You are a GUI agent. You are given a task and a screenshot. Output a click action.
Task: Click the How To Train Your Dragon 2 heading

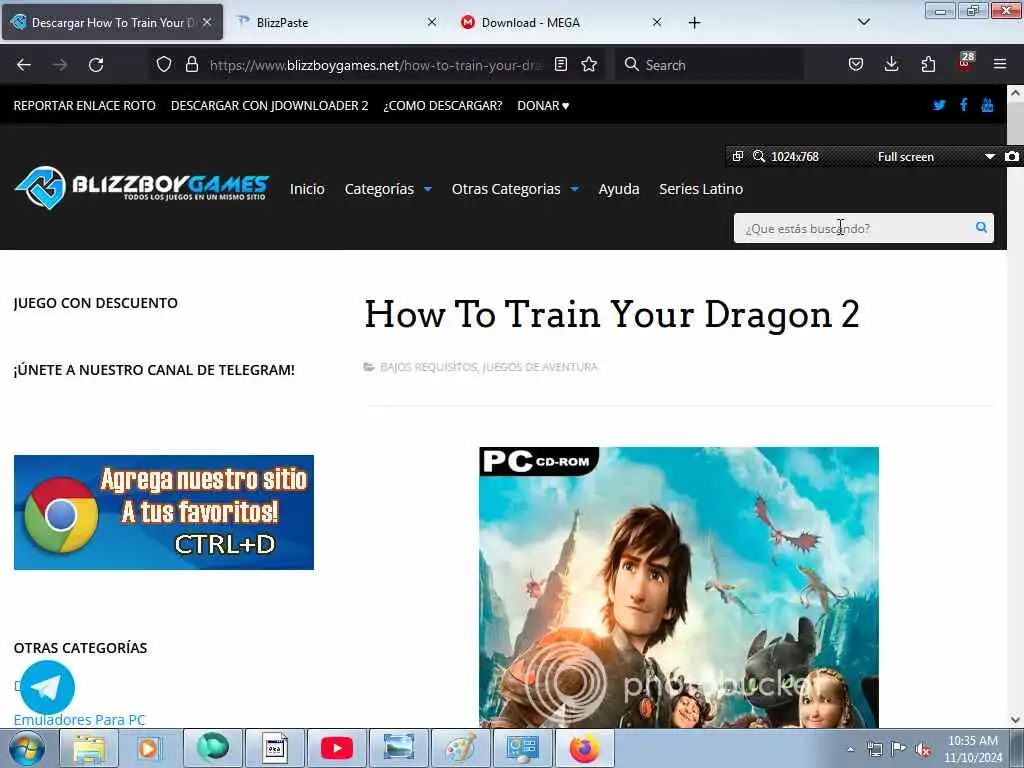tap(612, 314)
